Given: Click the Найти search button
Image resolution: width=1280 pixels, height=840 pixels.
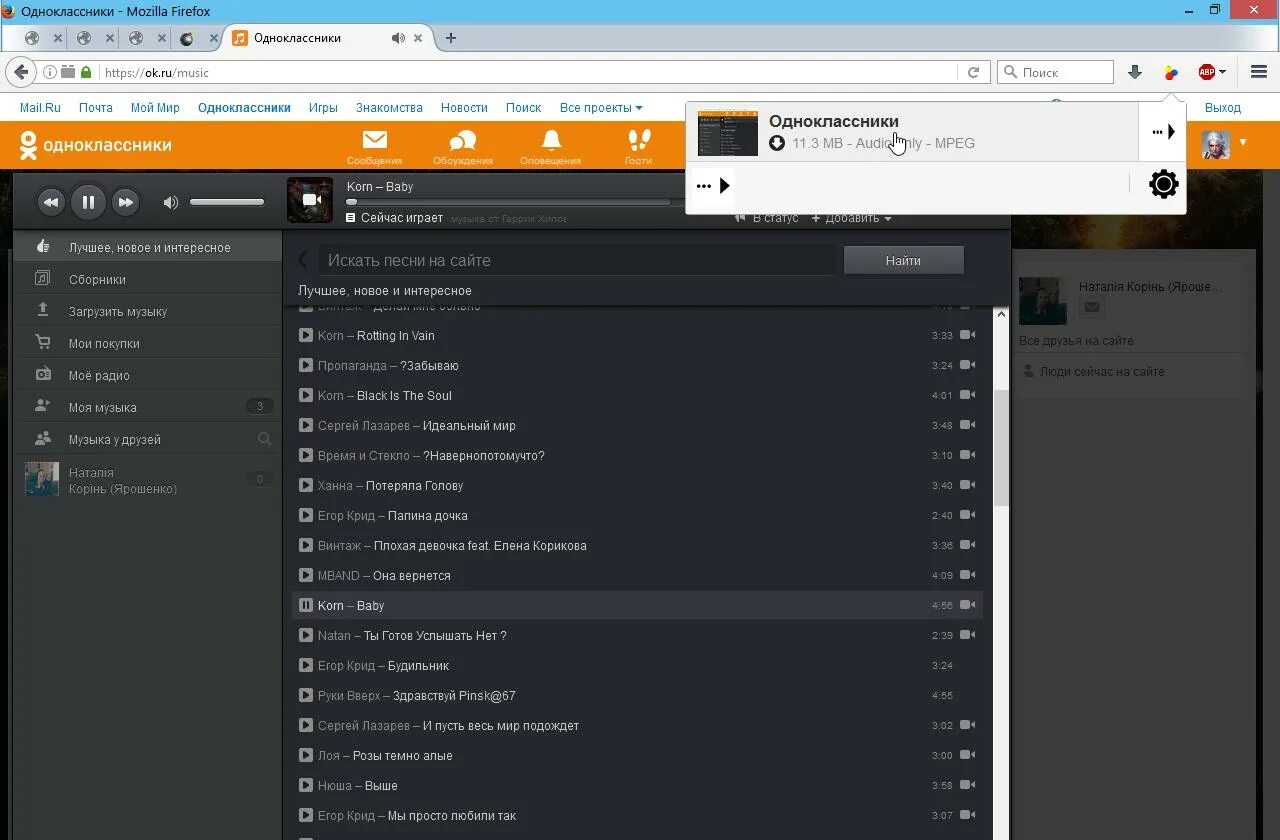Looking at the screenshot, I should coord(903,260).
